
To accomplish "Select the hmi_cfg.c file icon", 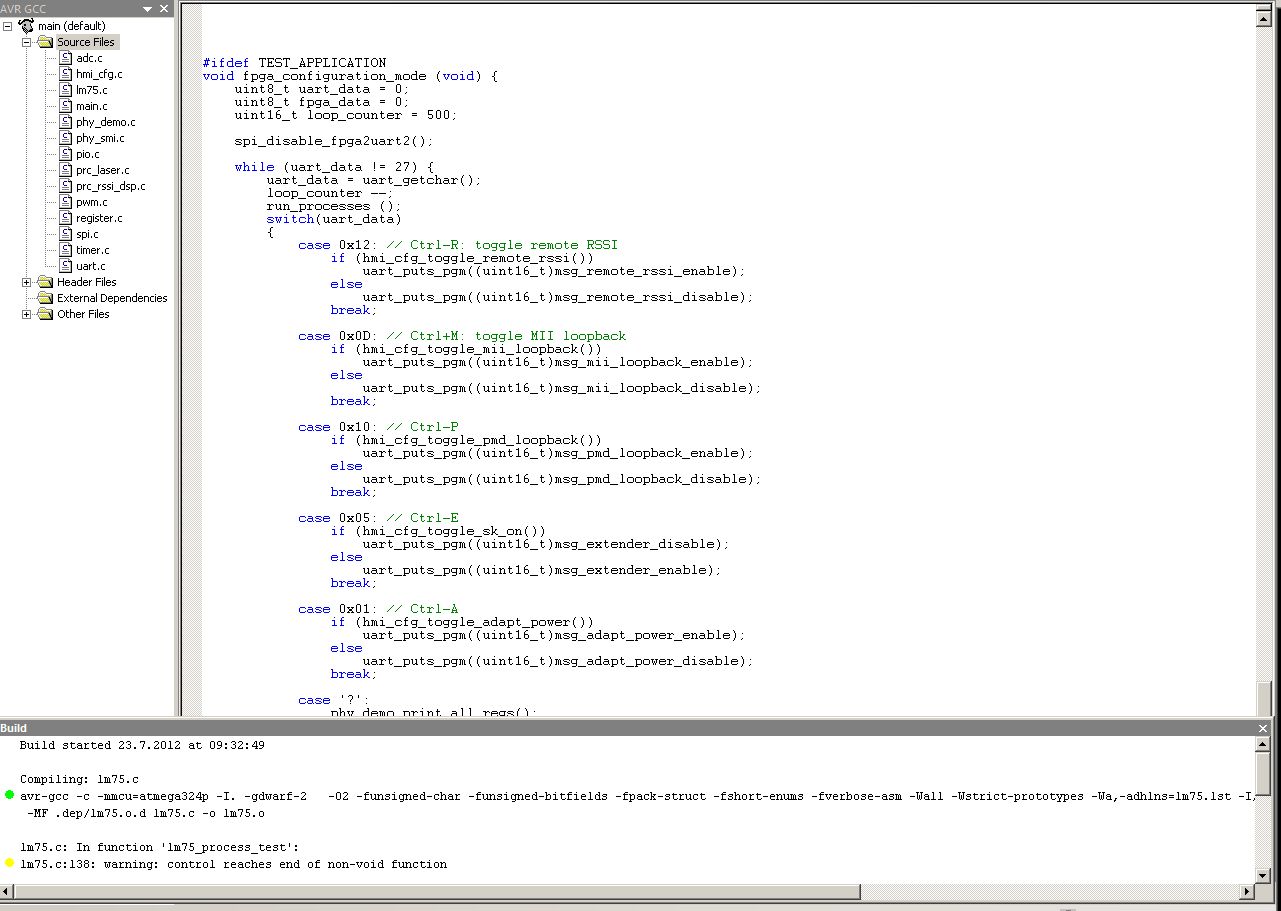I will click(66, 74).
